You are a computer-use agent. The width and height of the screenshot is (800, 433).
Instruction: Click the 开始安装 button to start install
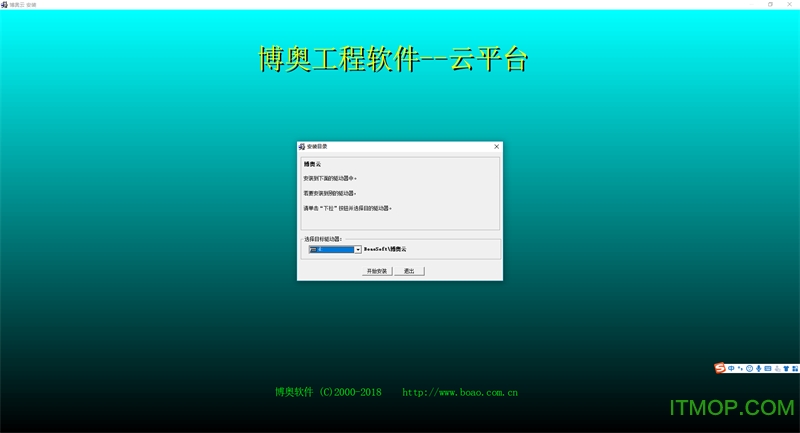377,271
